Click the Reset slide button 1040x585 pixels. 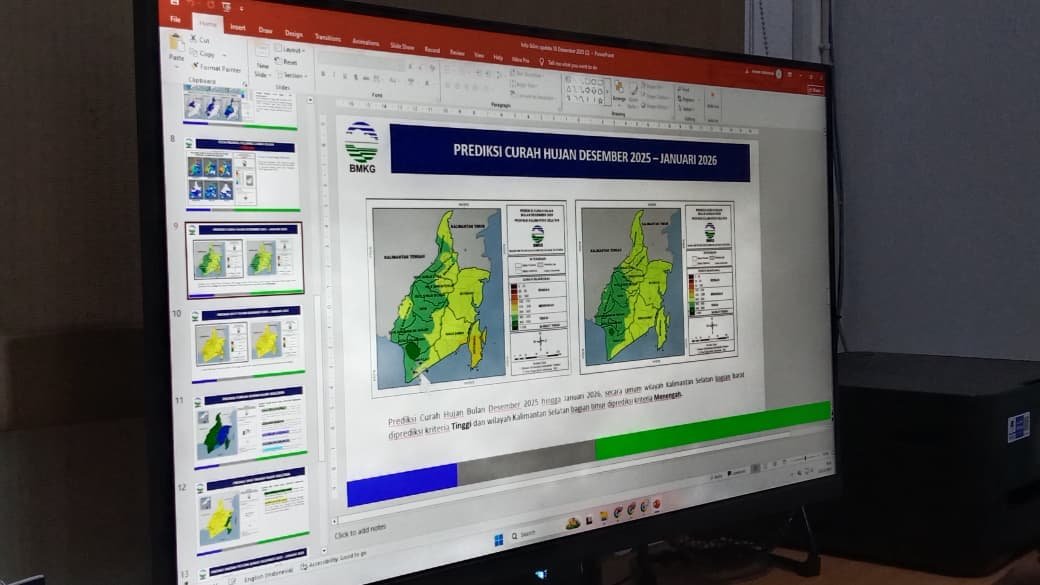(x=287, y=62)
